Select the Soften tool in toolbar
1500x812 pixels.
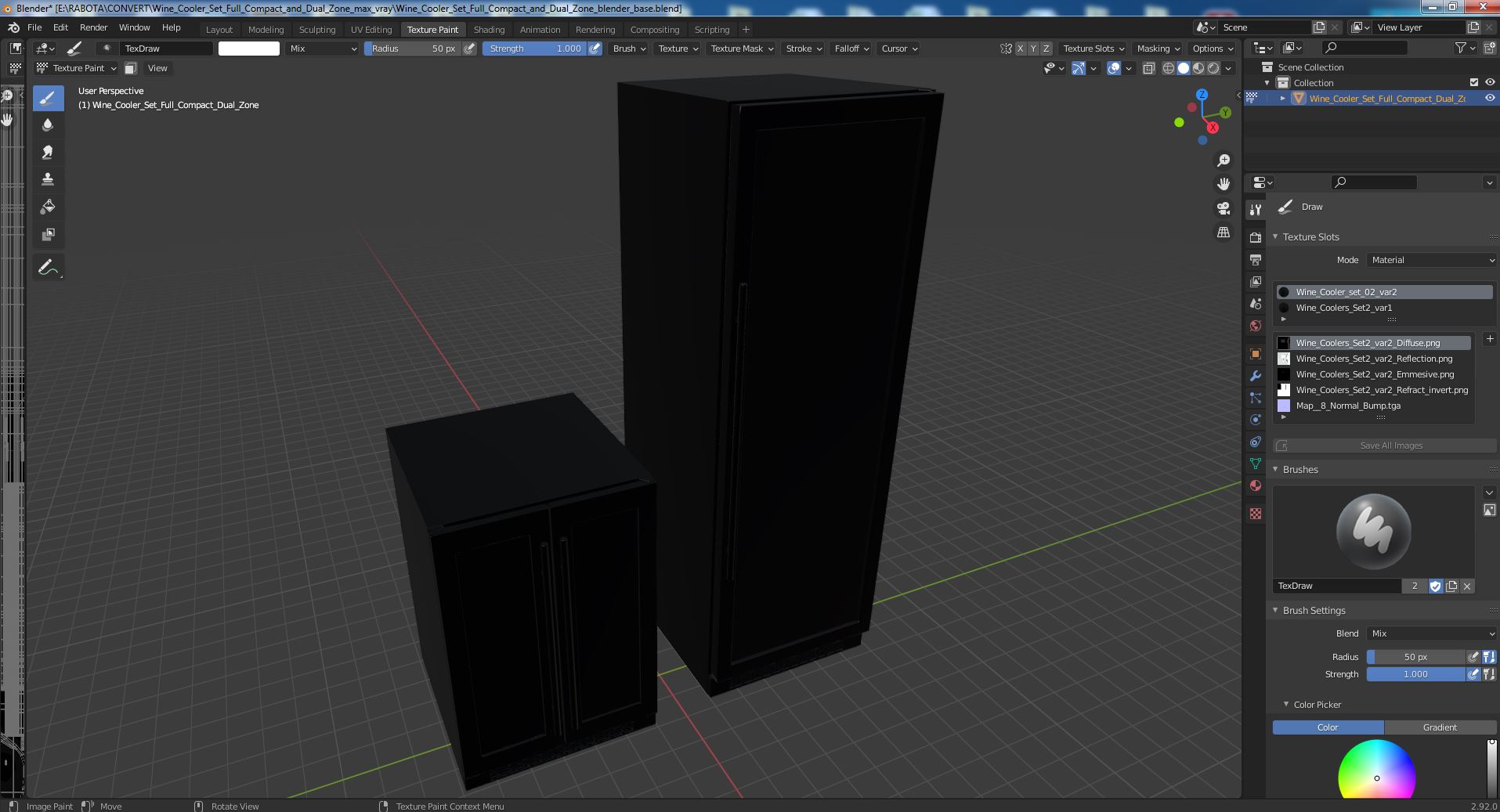[x=48, y=125]
